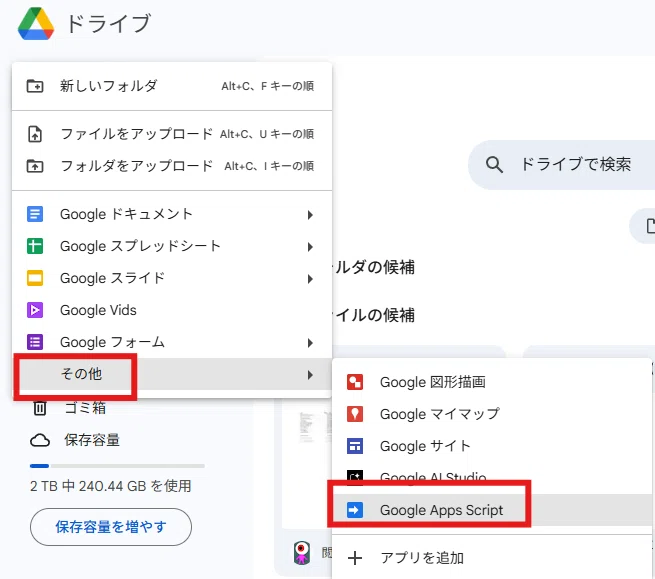The image size is (655, 579).
Task: Click the Google Apps Script arrow icon
Action: [x=355, y=510]
